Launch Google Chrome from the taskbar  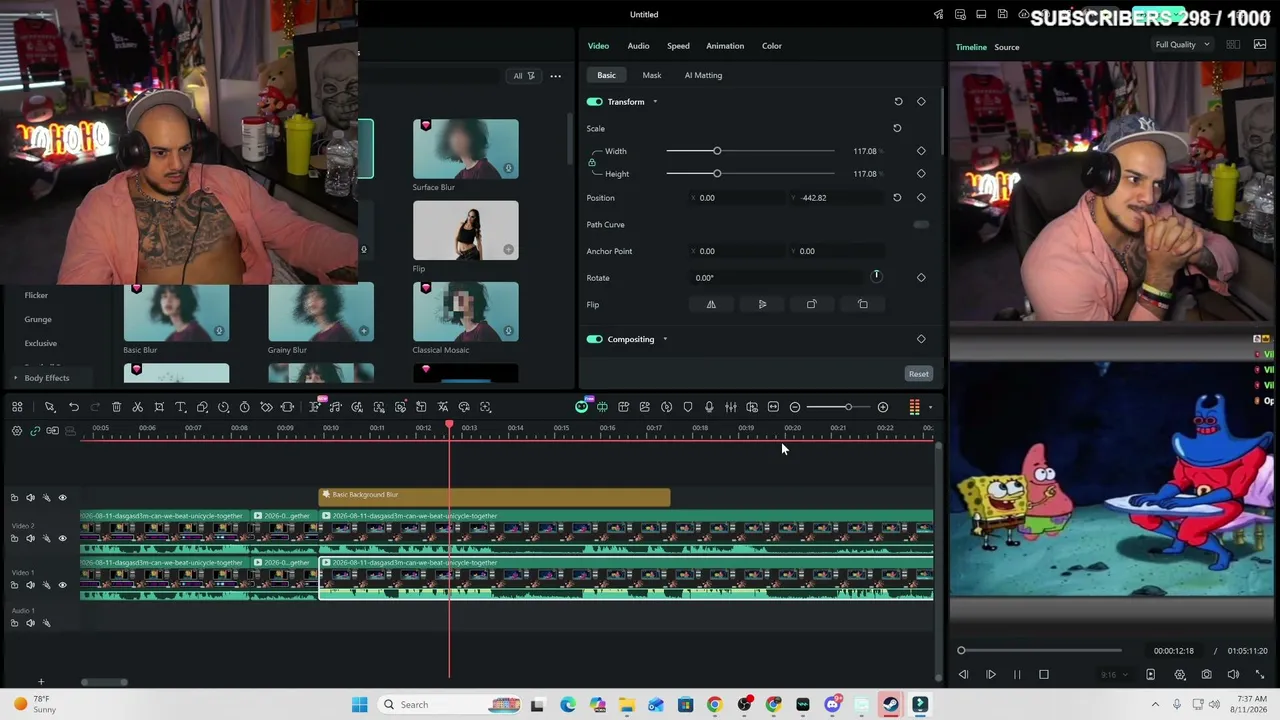click(x=714, y=705)
